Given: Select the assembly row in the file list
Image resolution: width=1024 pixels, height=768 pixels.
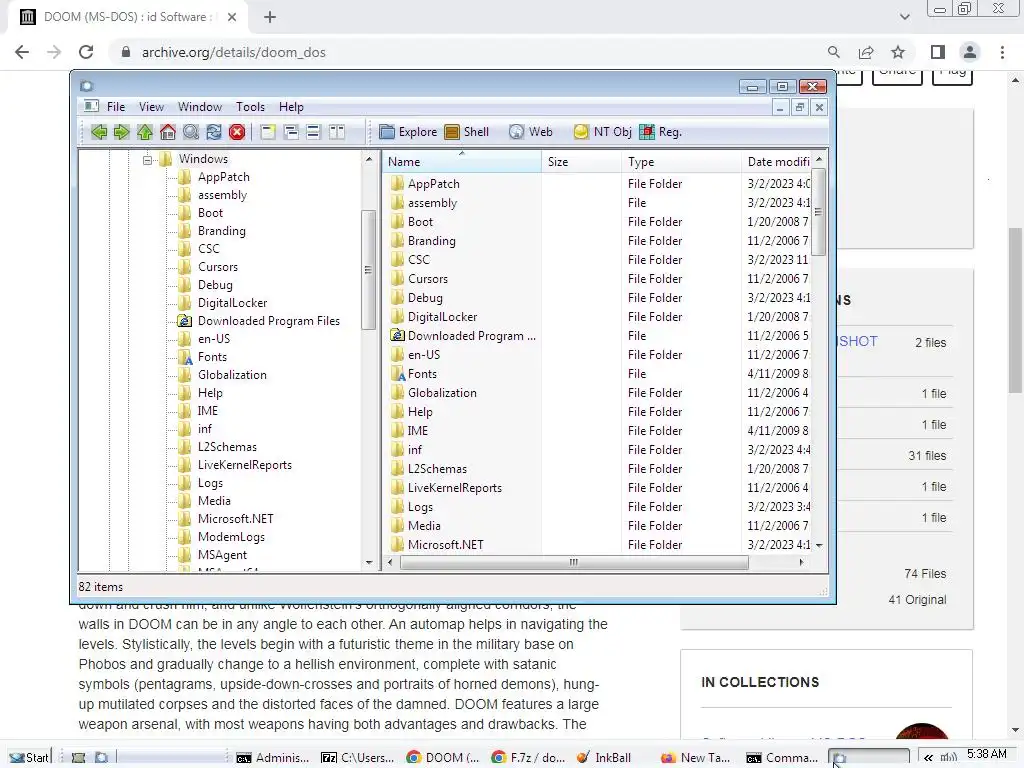Looking at the screenshot, I should click(x=598, y=203).
